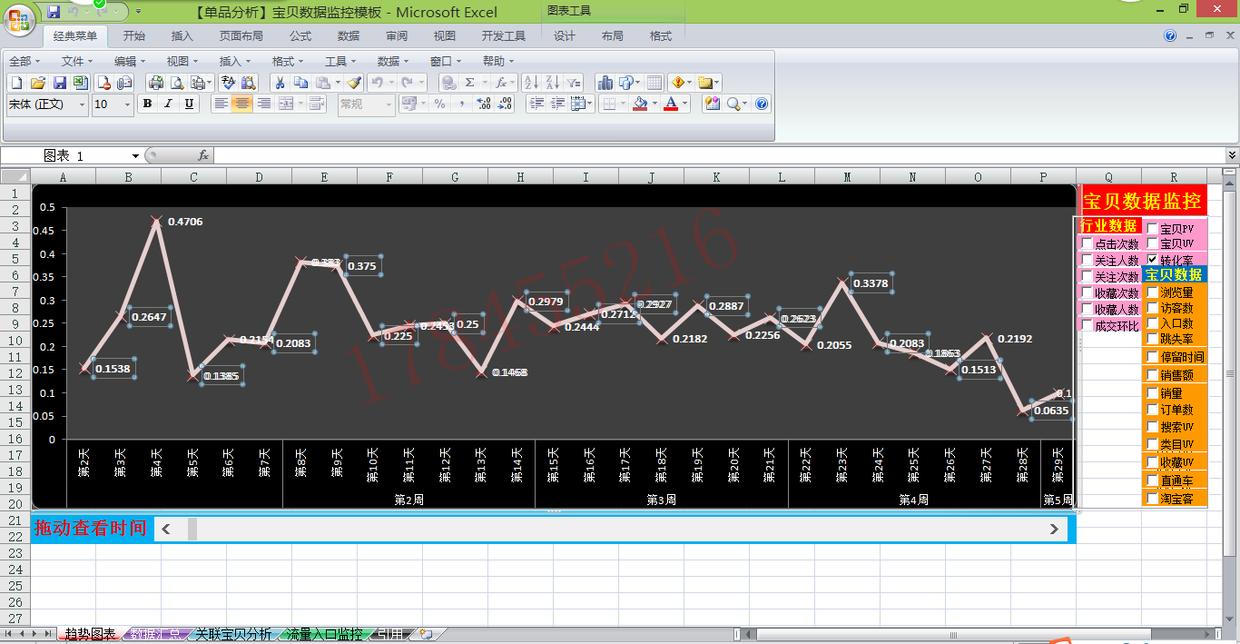Check the 宝贝PV checkbox
Screen dimensions: 1240x644
[x=1152, y=229]
